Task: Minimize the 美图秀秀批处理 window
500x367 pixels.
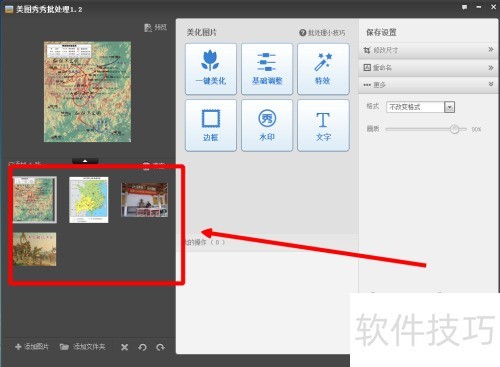Action: pyautogui.click(x=479, y=7)
